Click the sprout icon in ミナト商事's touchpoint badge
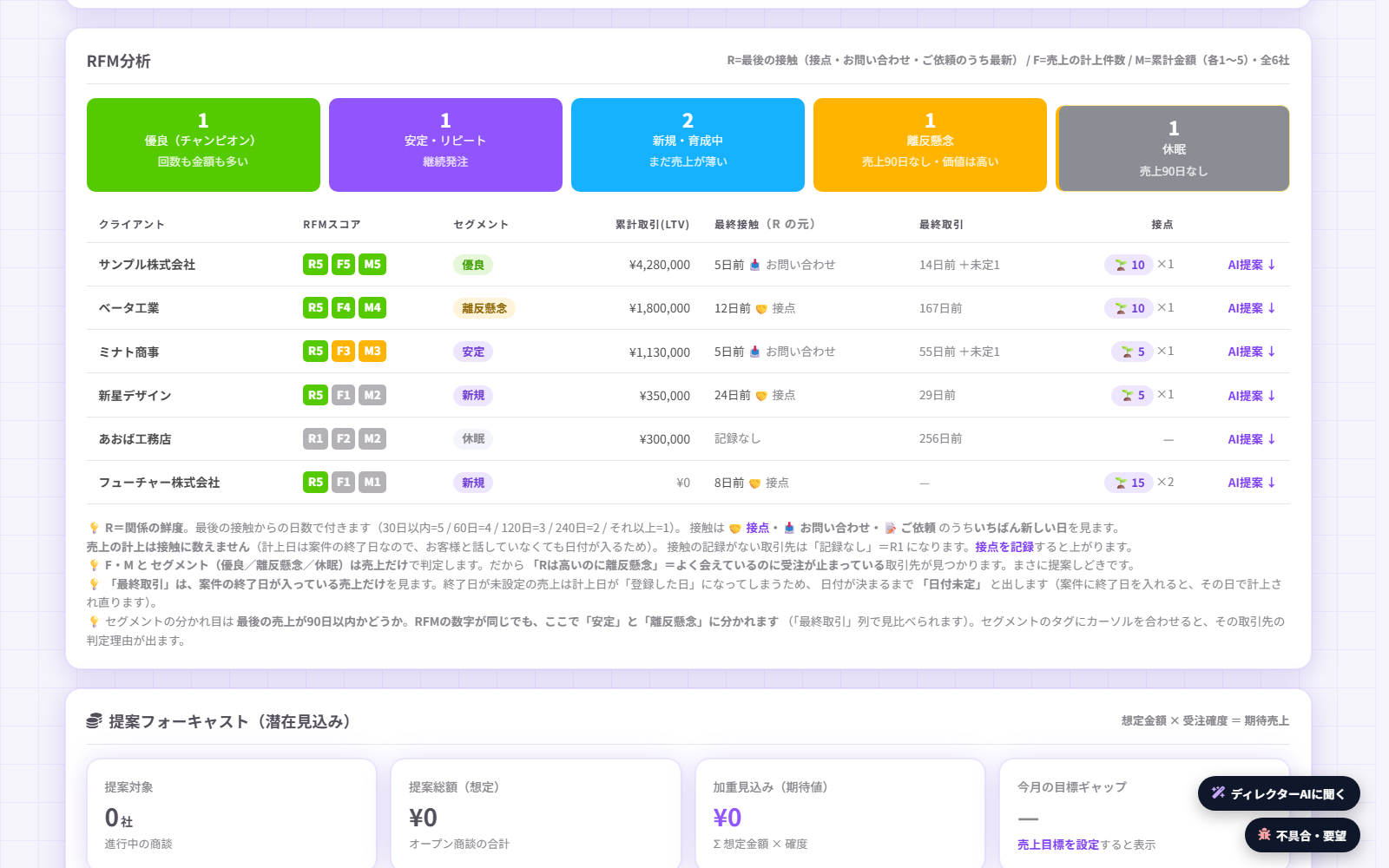Screen dimensions: 1389x868 pyautogui.click(x=1127, y=352)
